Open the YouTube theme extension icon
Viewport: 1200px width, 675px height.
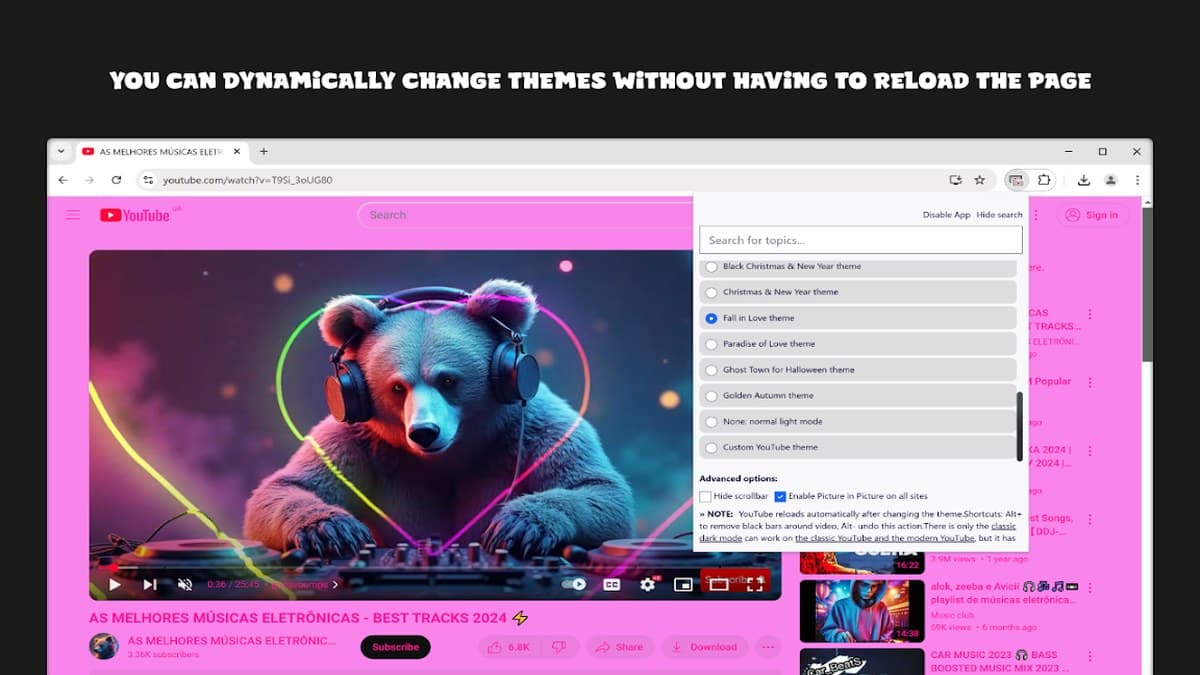coord(1016,180)
